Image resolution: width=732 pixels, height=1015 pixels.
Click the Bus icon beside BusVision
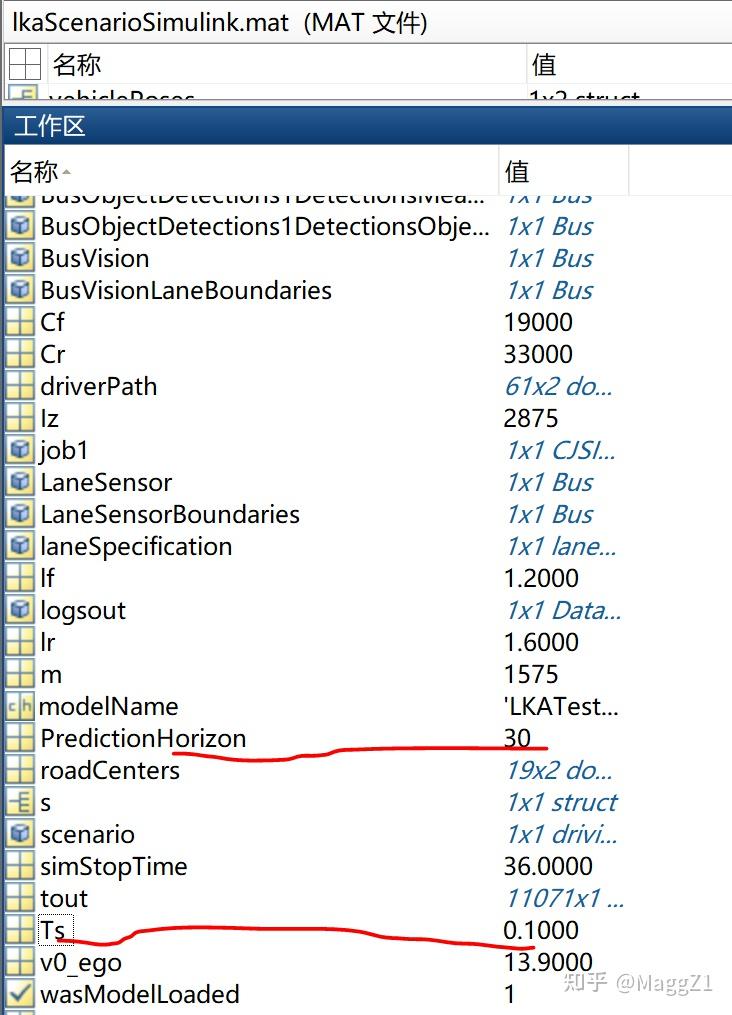(x=20, y=258)
